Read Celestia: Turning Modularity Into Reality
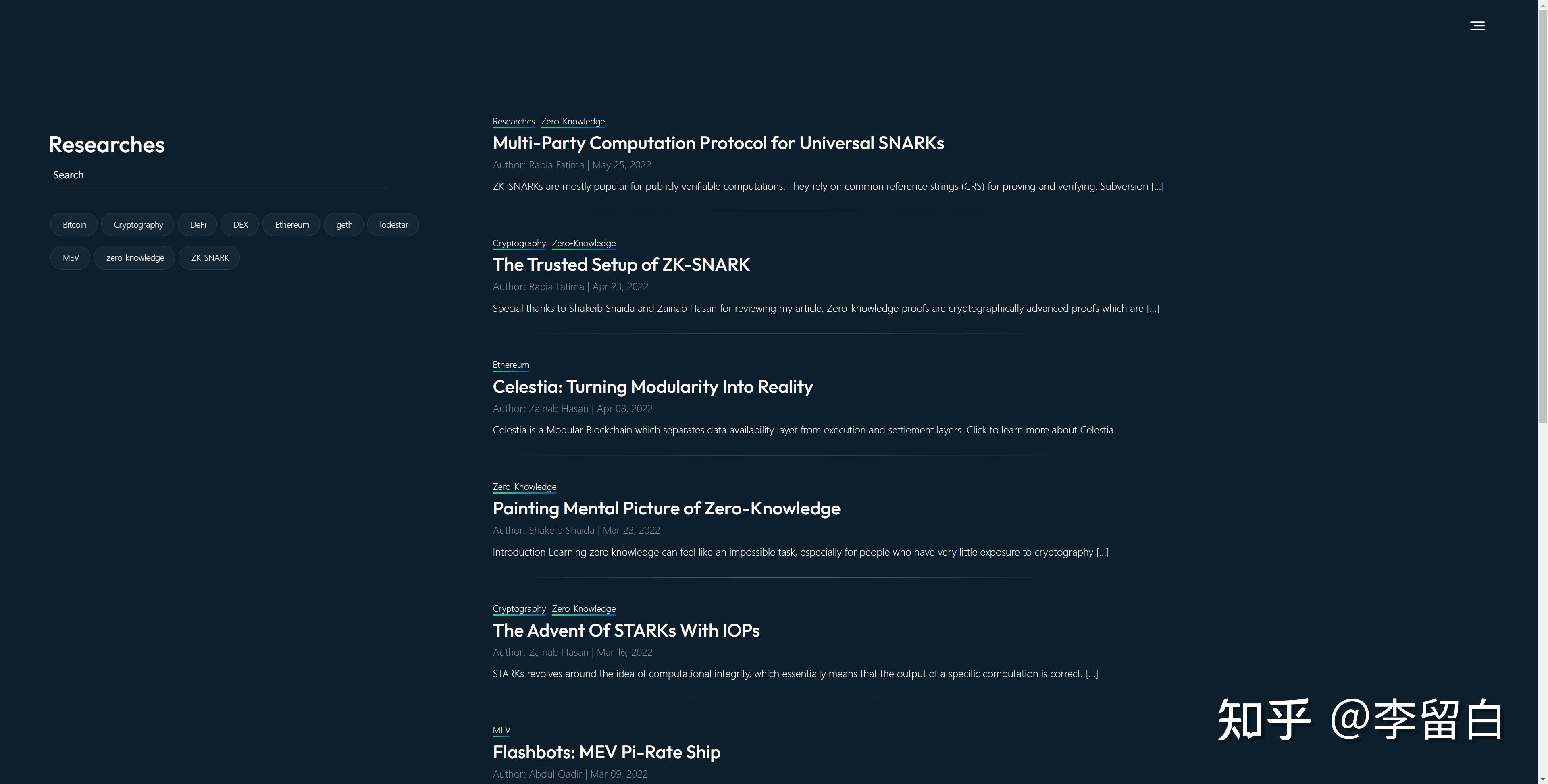The height and width of the screenshot is (784, 1548). pyautogui.click(x=653, y=387)
